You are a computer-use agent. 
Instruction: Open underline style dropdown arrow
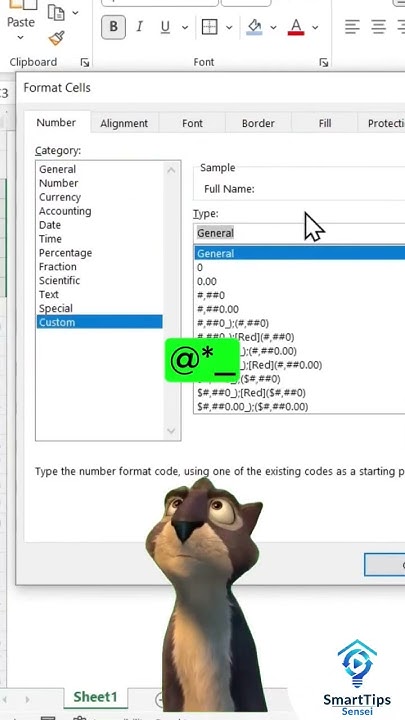tap(185, 28)
